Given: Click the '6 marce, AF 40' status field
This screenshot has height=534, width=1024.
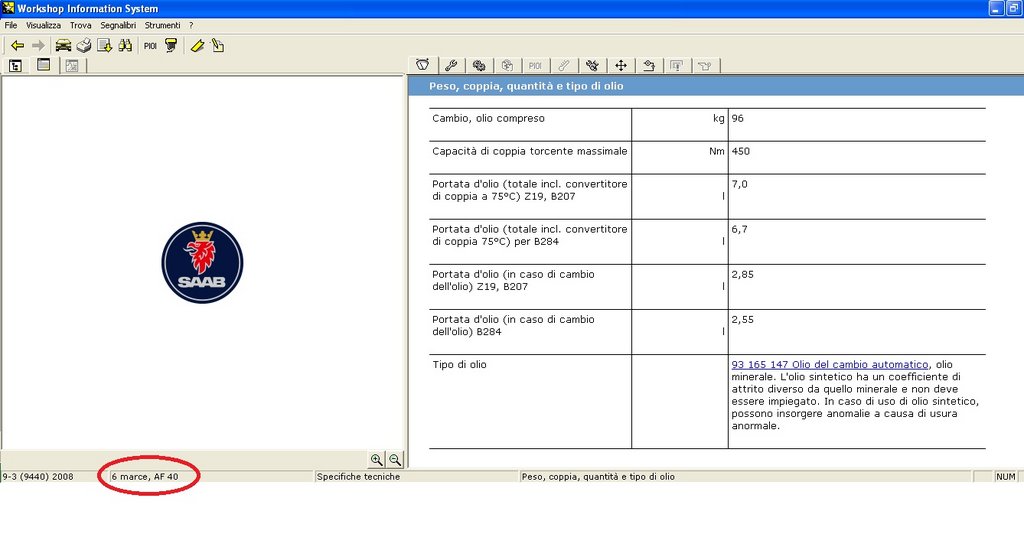Looking at the screenshot, I should click(146, 477).
